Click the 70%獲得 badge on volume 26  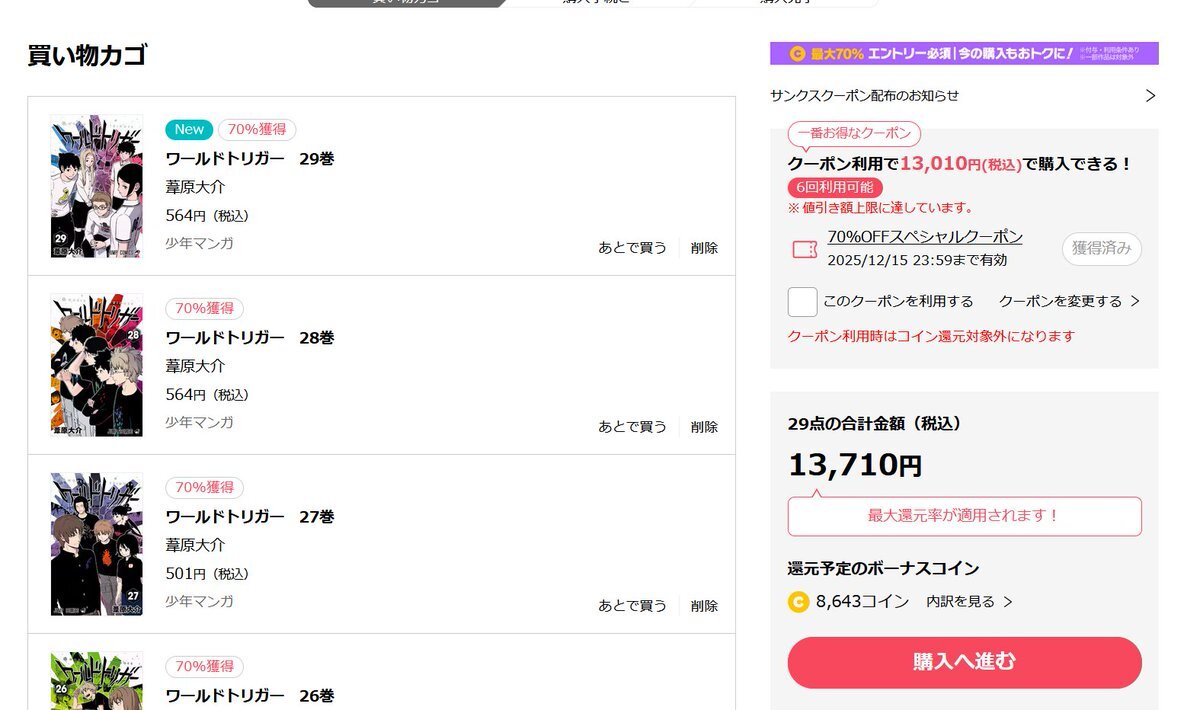click(x=205, y=667)
